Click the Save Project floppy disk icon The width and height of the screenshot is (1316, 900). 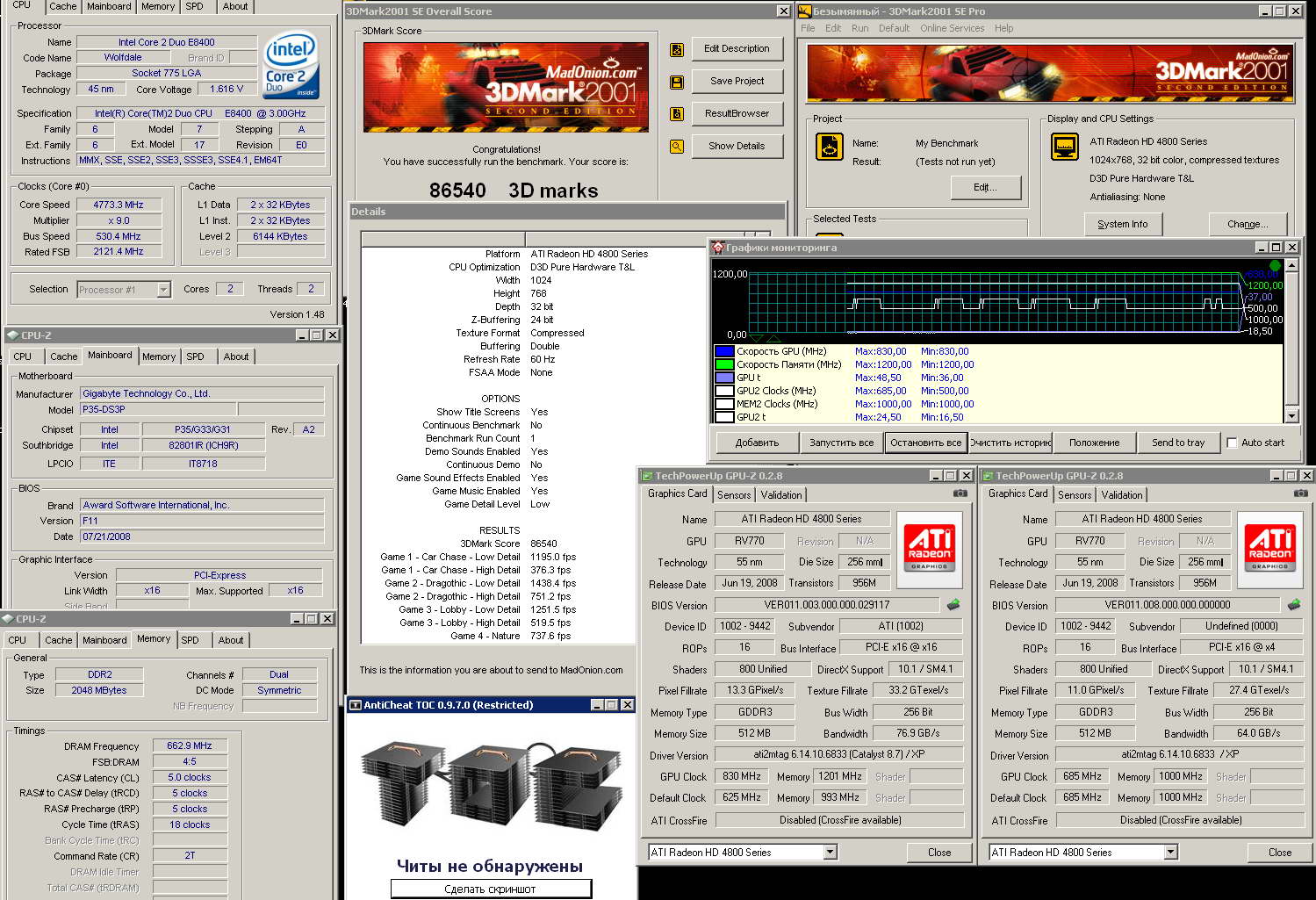pyautogui.click(x=677, y=82)
